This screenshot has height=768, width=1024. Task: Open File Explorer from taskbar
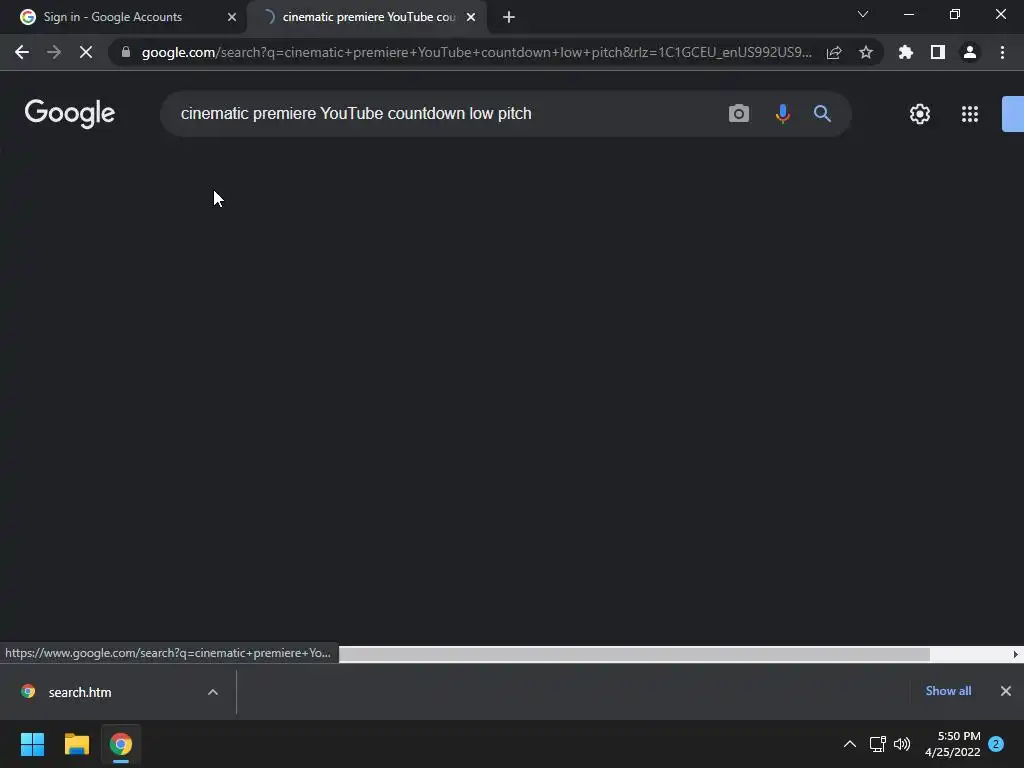[76, 744]
